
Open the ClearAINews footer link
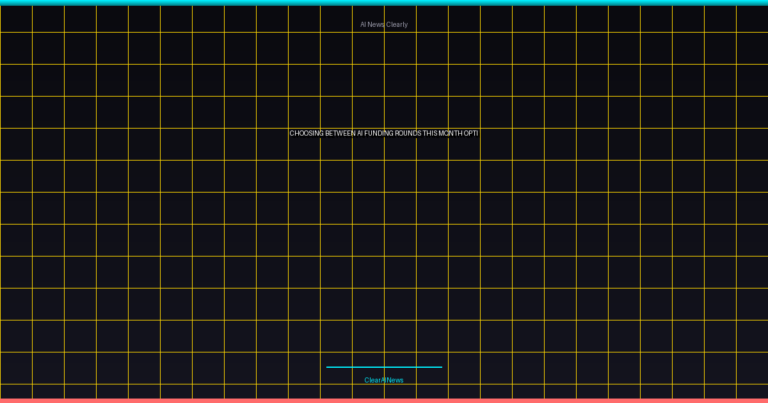coord(384,380)
